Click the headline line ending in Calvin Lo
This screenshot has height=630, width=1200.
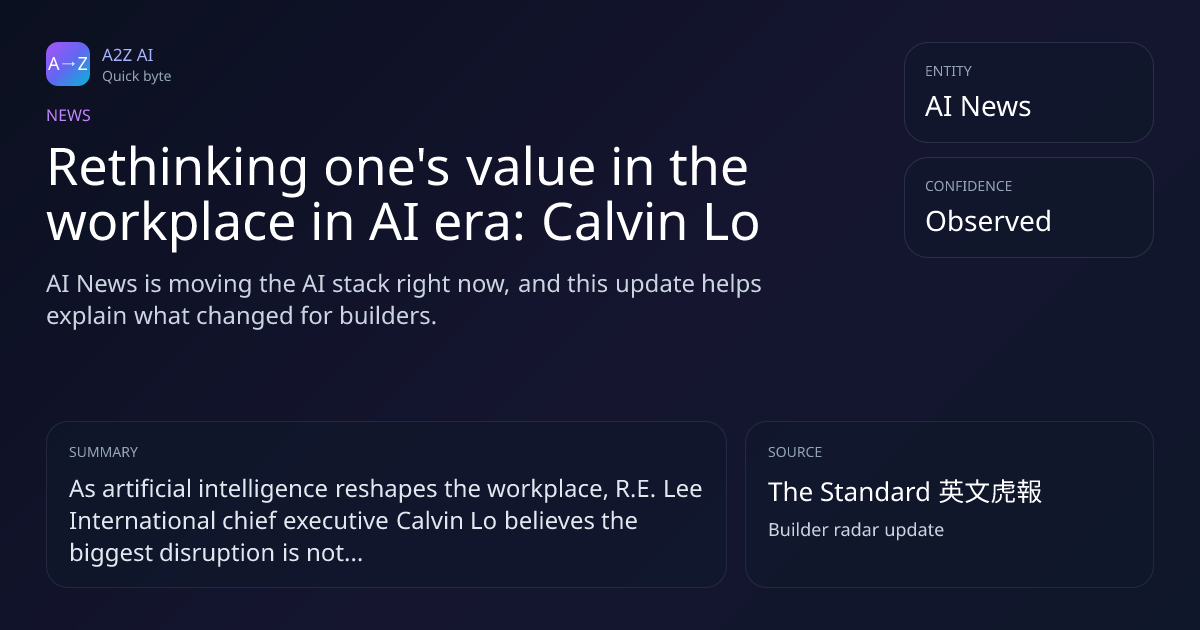[403, 223]
